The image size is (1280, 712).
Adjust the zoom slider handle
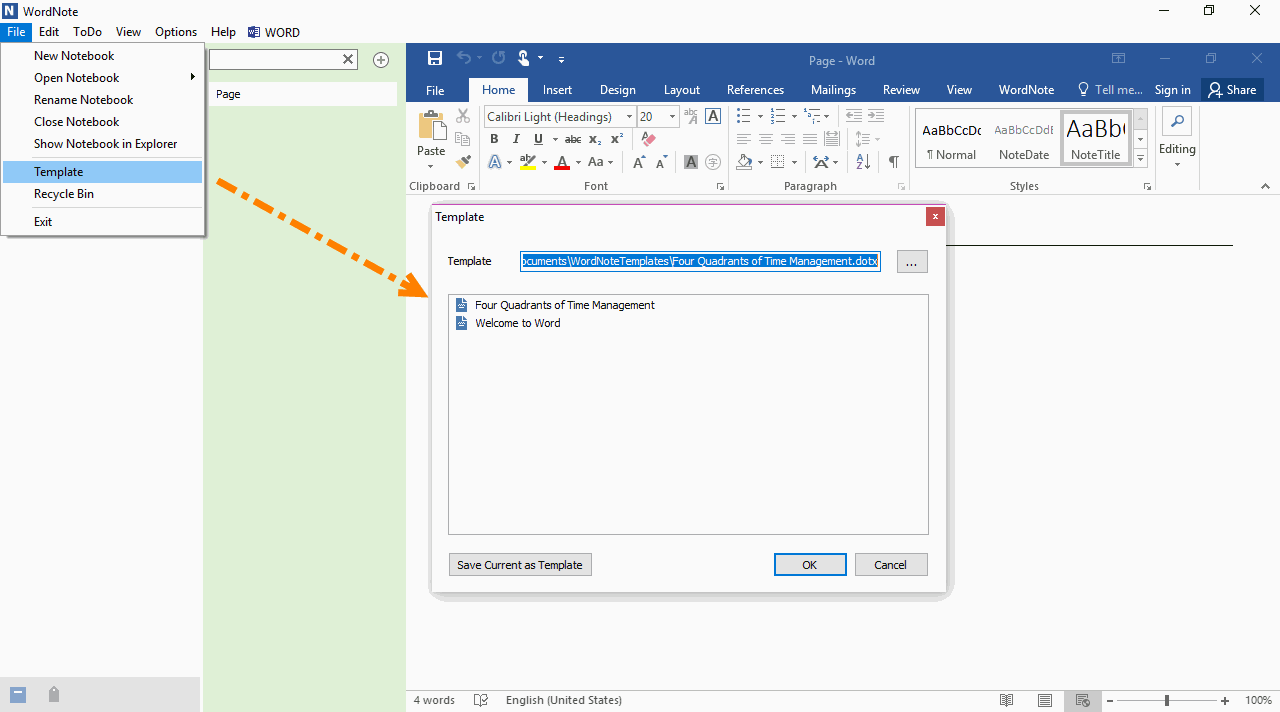(1167, 701)
